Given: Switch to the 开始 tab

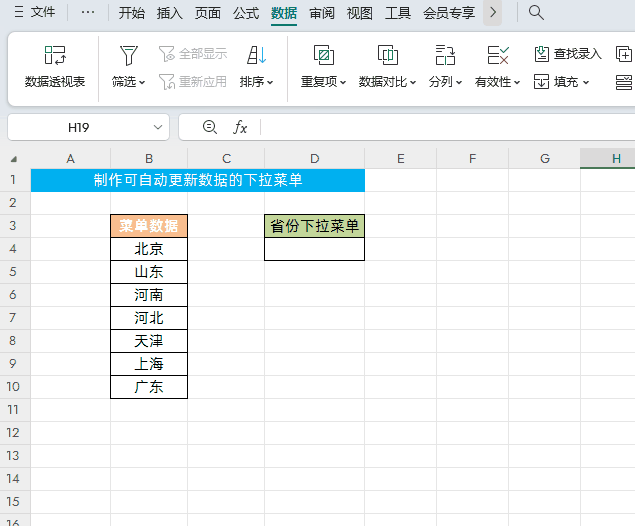Looking at the screenshot, I should point(132,13).
